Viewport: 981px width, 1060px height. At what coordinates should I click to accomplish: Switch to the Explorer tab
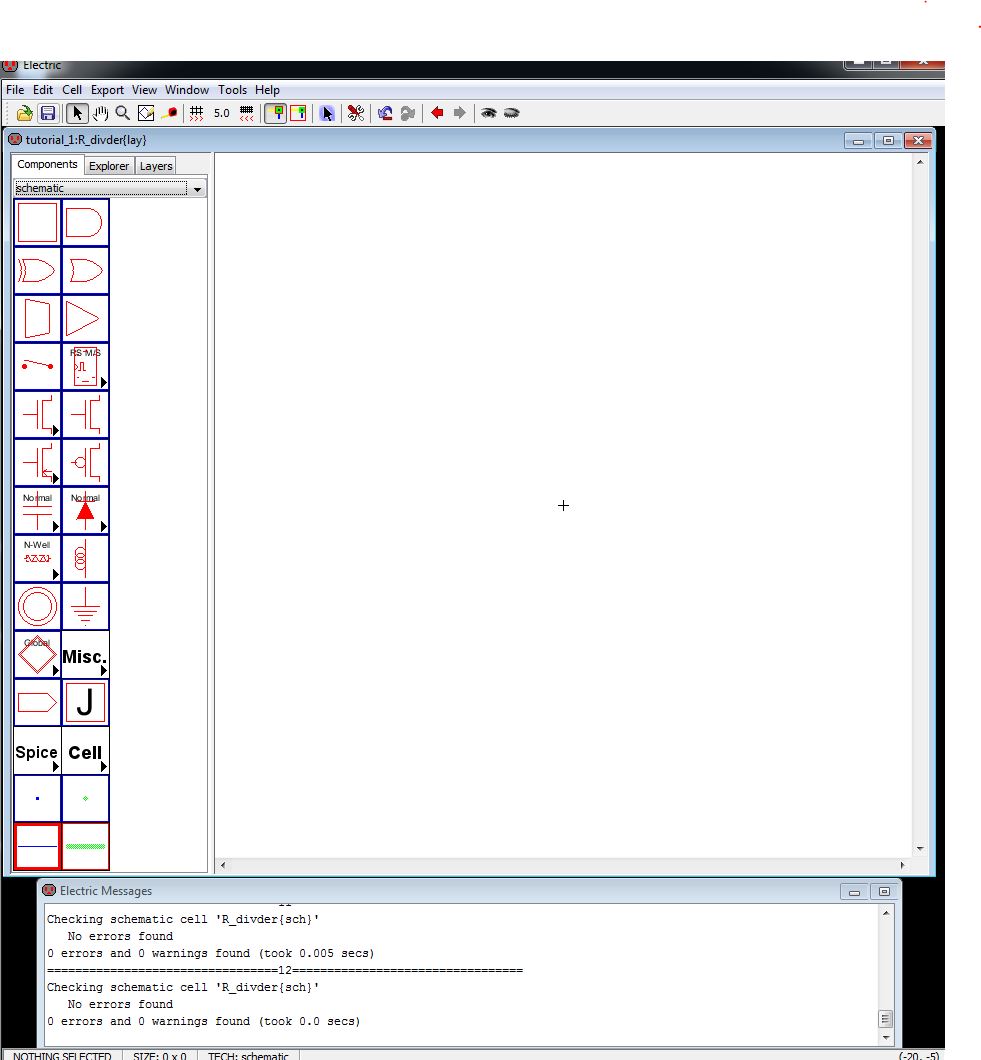click(x=109, y=166)
